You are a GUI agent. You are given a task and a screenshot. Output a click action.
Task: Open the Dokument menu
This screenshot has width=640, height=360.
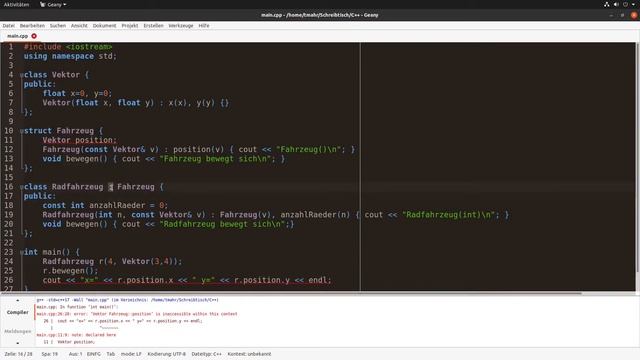[x=104, y=25]
